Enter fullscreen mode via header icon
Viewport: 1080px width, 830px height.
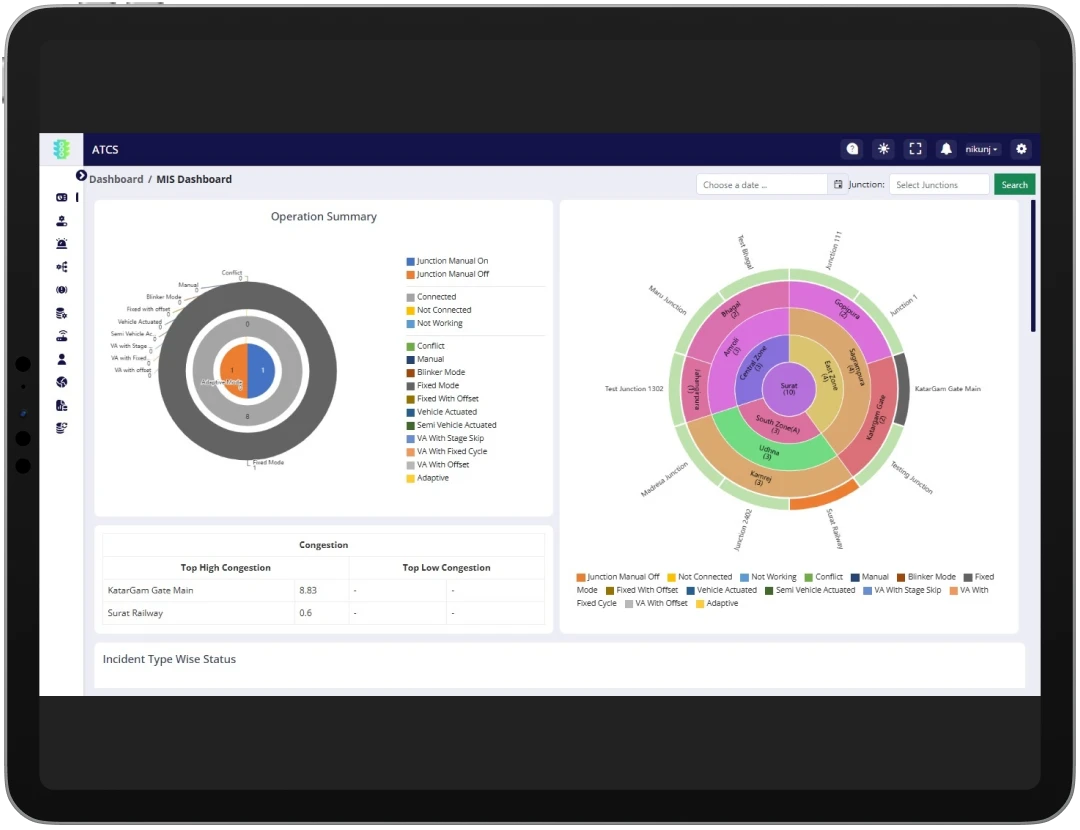pyautogui.click(x=915, y=149)
